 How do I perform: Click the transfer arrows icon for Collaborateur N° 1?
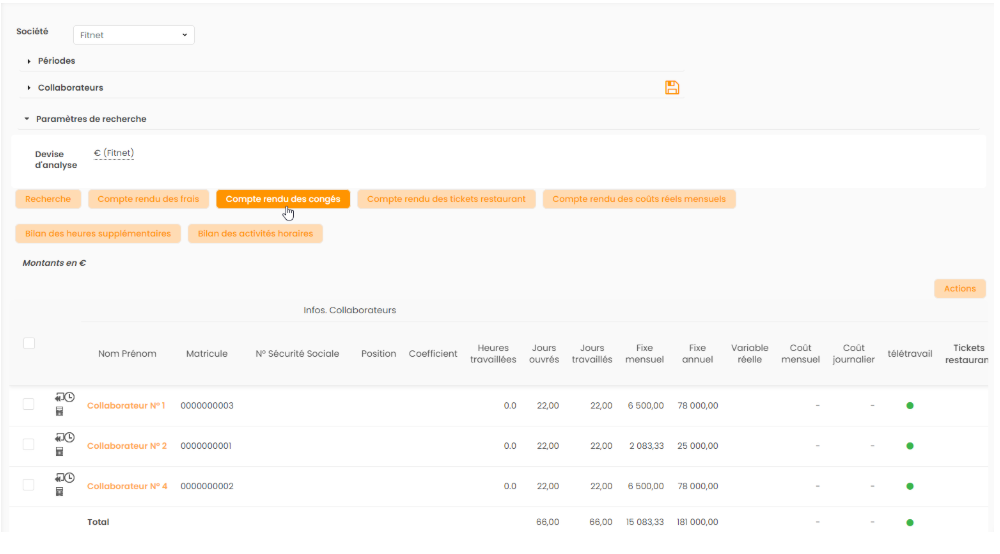59,398
